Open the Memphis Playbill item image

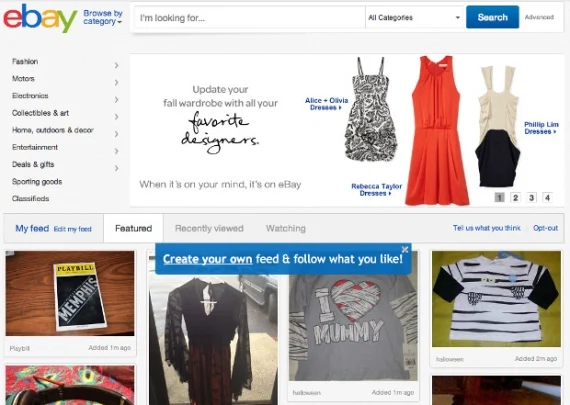pos(70,293)
